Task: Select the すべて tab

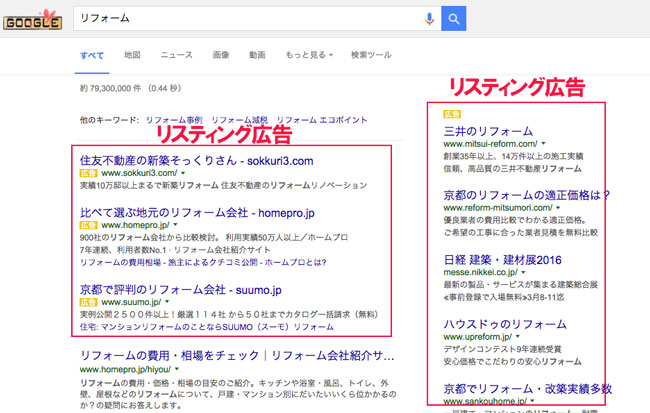Action: (92, 55)
